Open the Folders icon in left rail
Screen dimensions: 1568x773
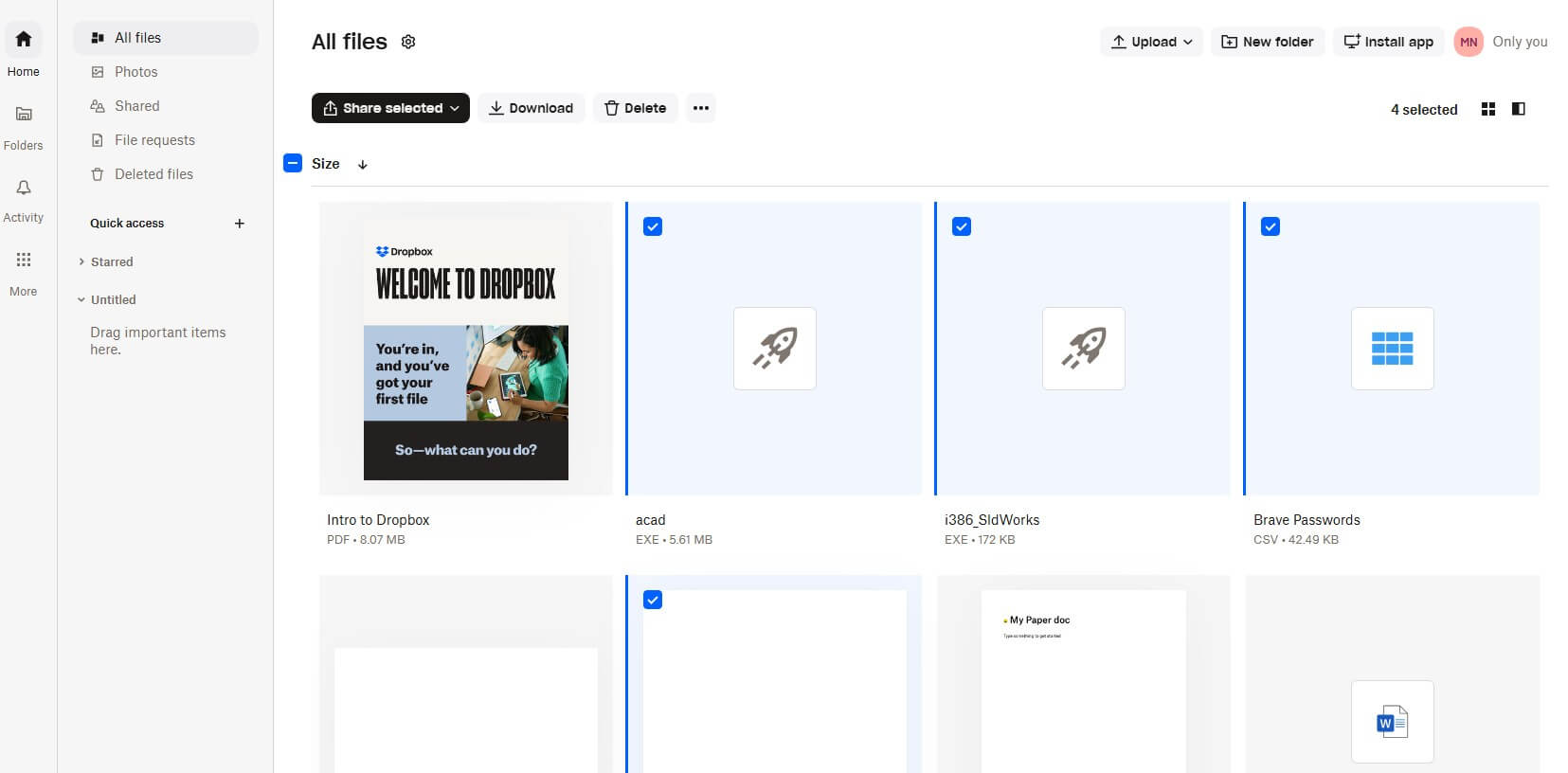pyautogui.click(x=24, y=114)
